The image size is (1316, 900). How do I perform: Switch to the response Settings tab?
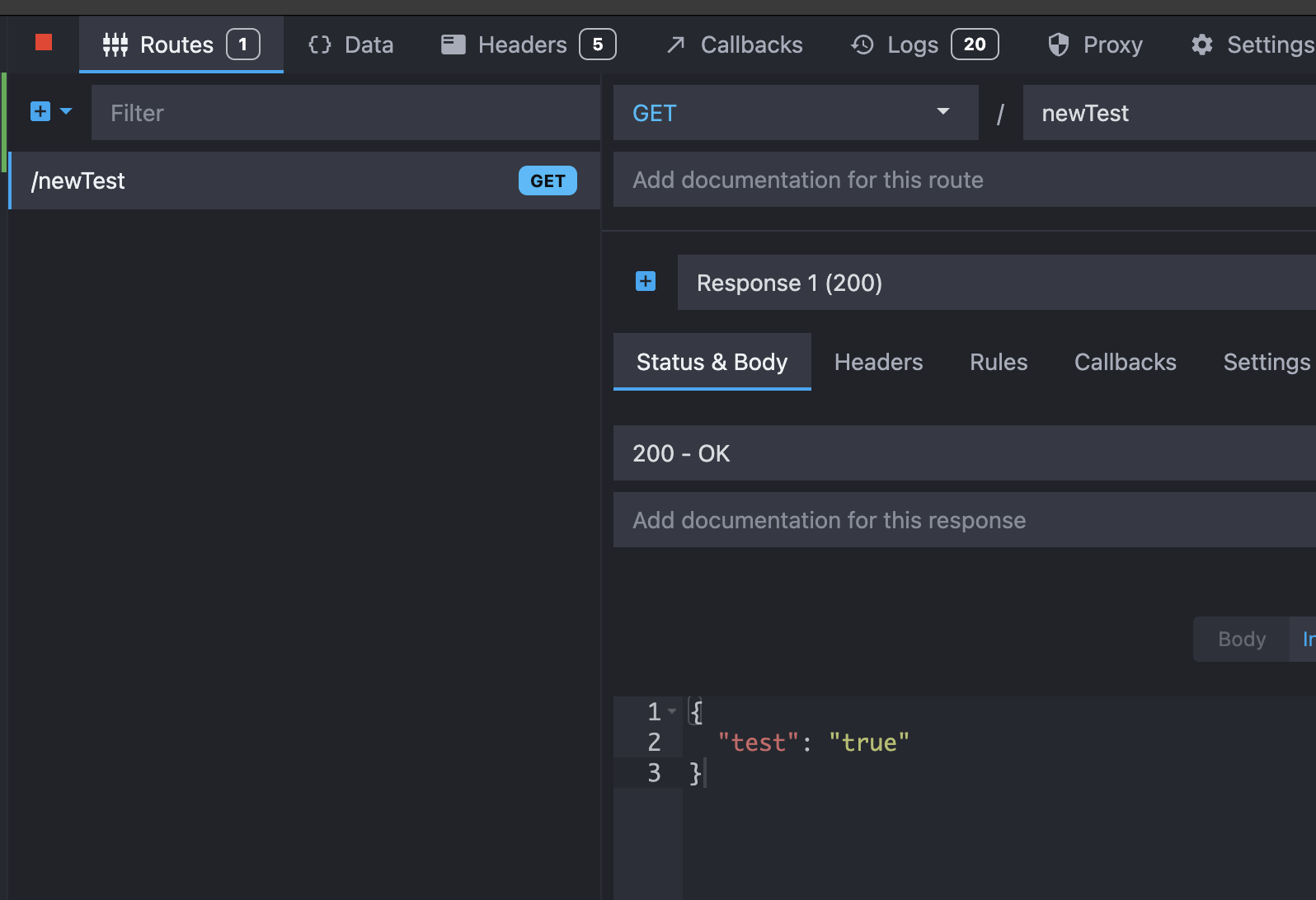point(1267,362)
